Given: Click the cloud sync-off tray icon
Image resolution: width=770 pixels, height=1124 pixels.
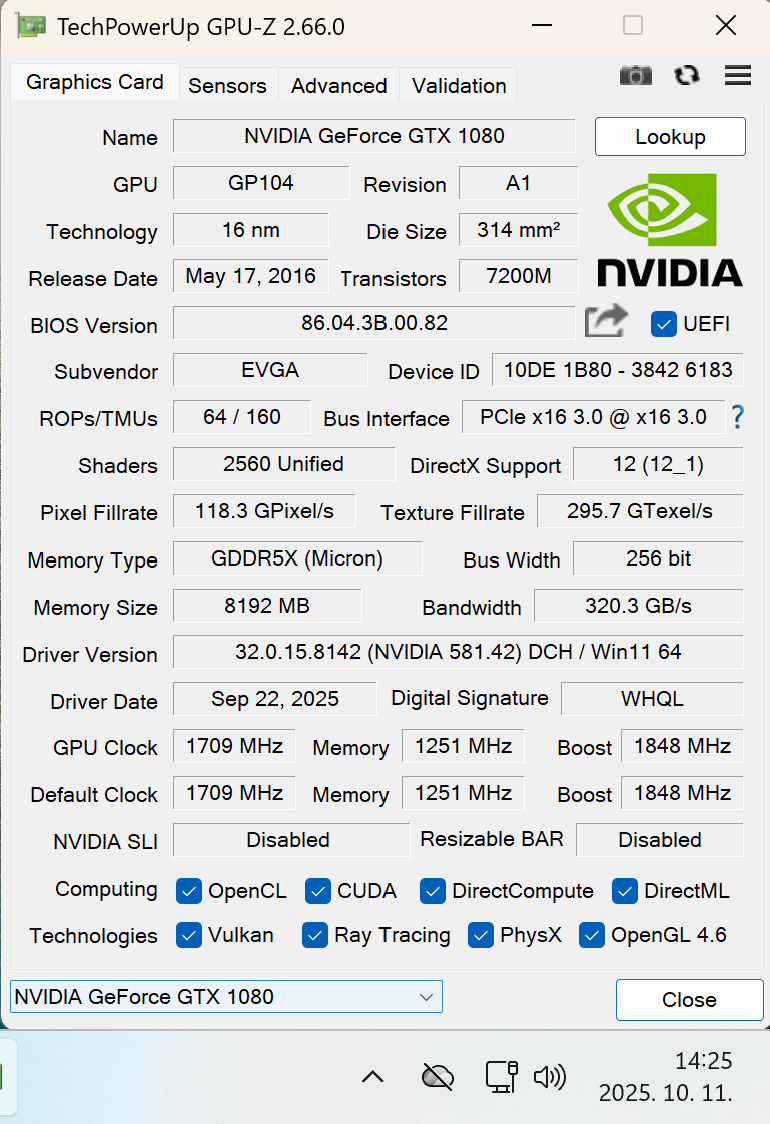Looking at the screenshot, I should (438, 1076).
